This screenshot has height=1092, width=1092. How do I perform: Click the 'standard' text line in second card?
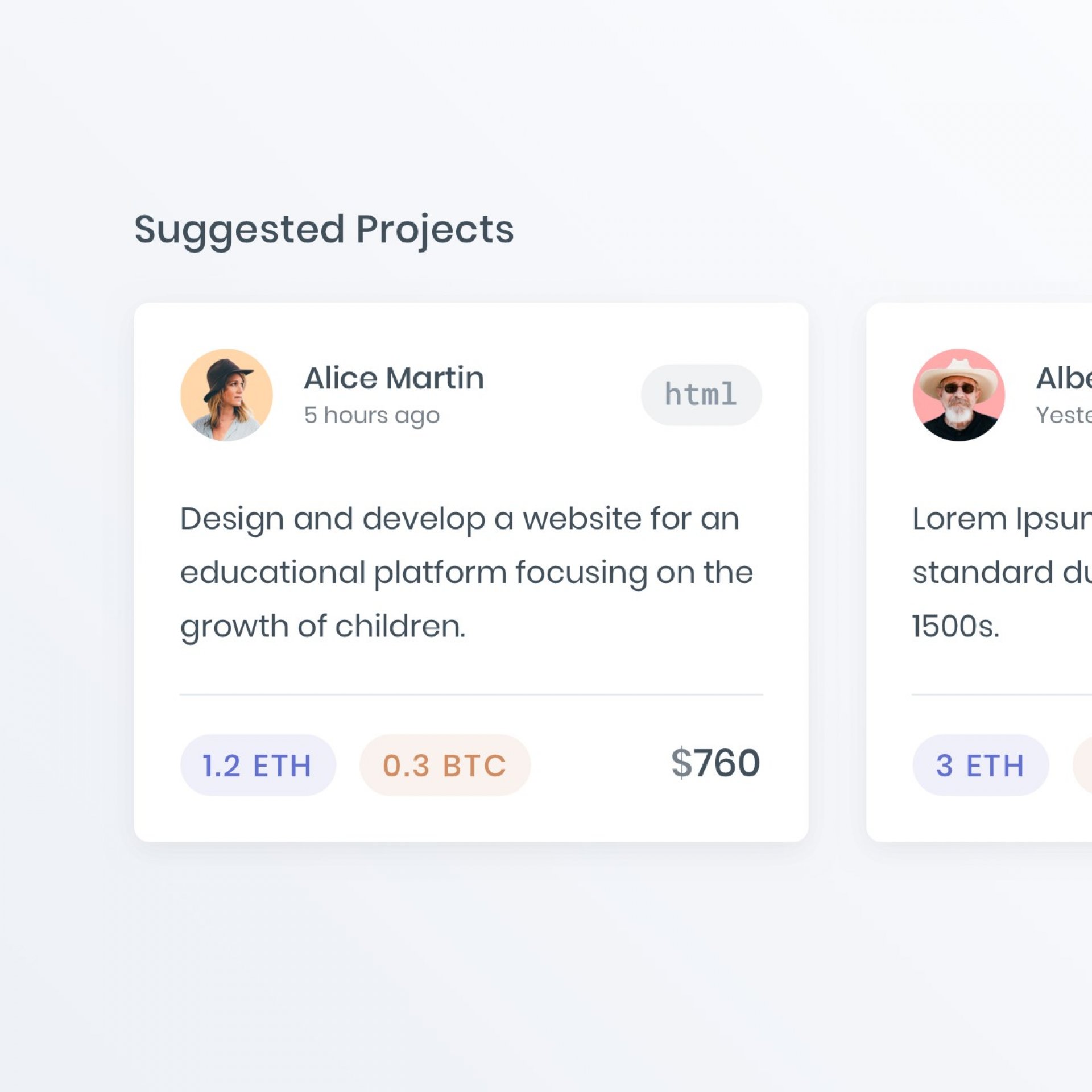tap(1002, 572)
